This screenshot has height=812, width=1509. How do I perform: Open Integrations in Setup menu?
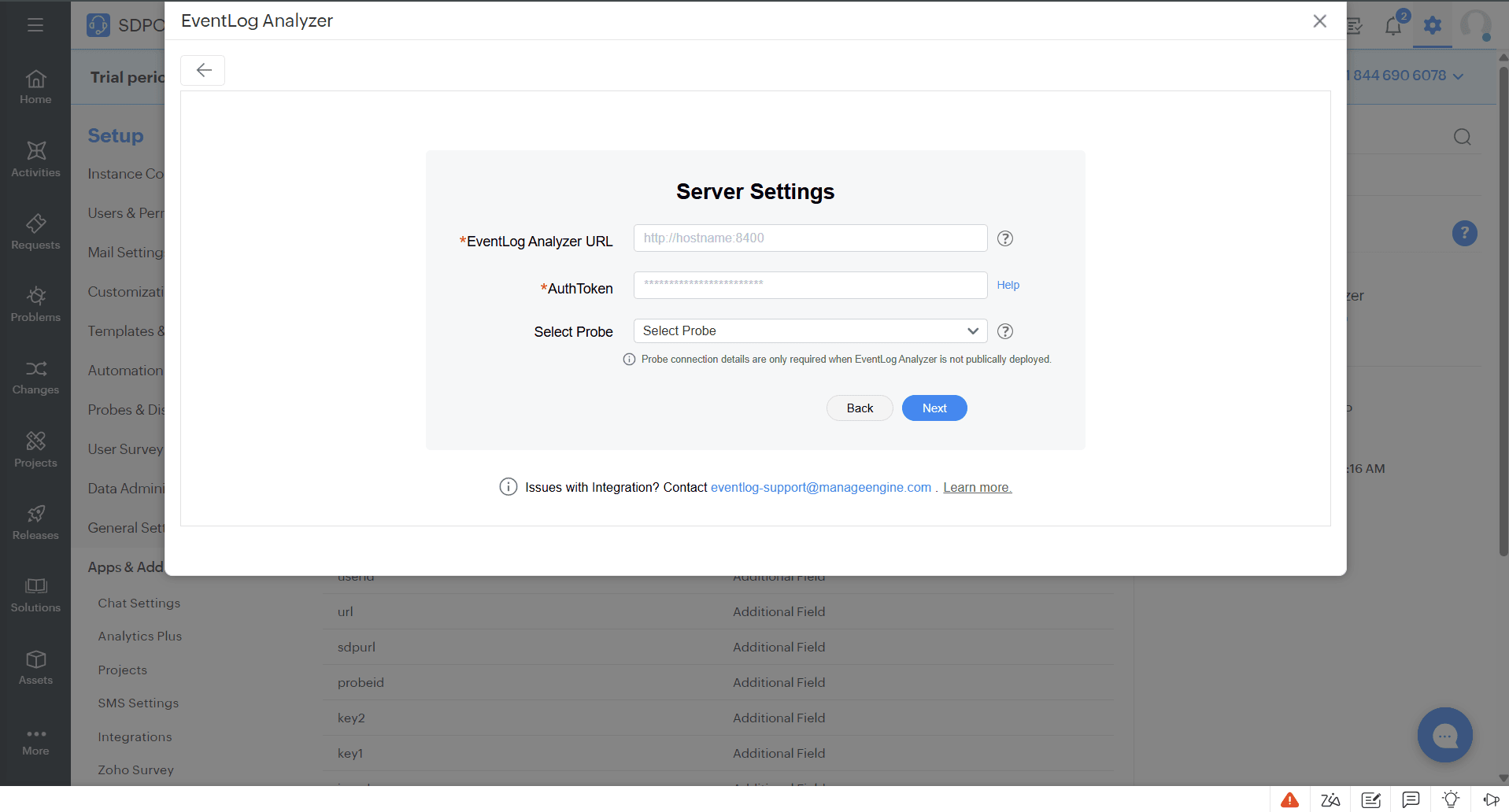pos(135,737)
